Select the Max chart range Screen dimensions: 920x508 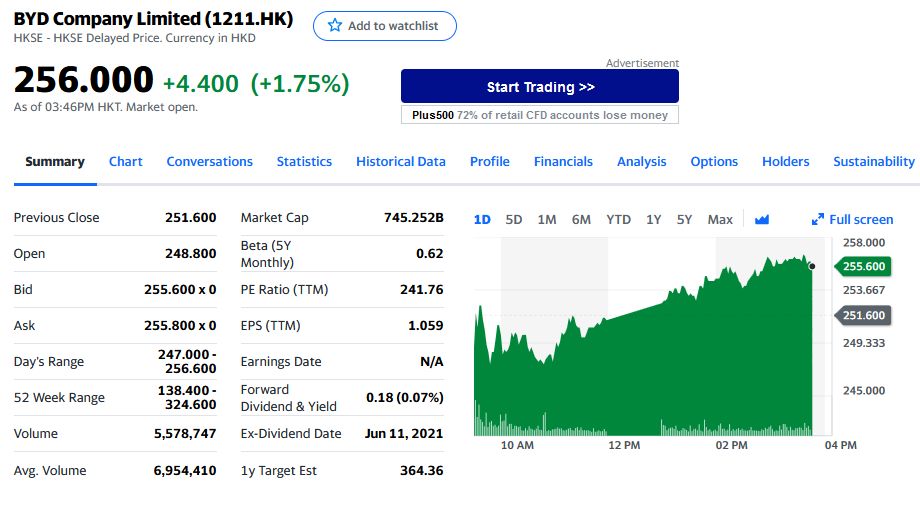coord(720,219)
